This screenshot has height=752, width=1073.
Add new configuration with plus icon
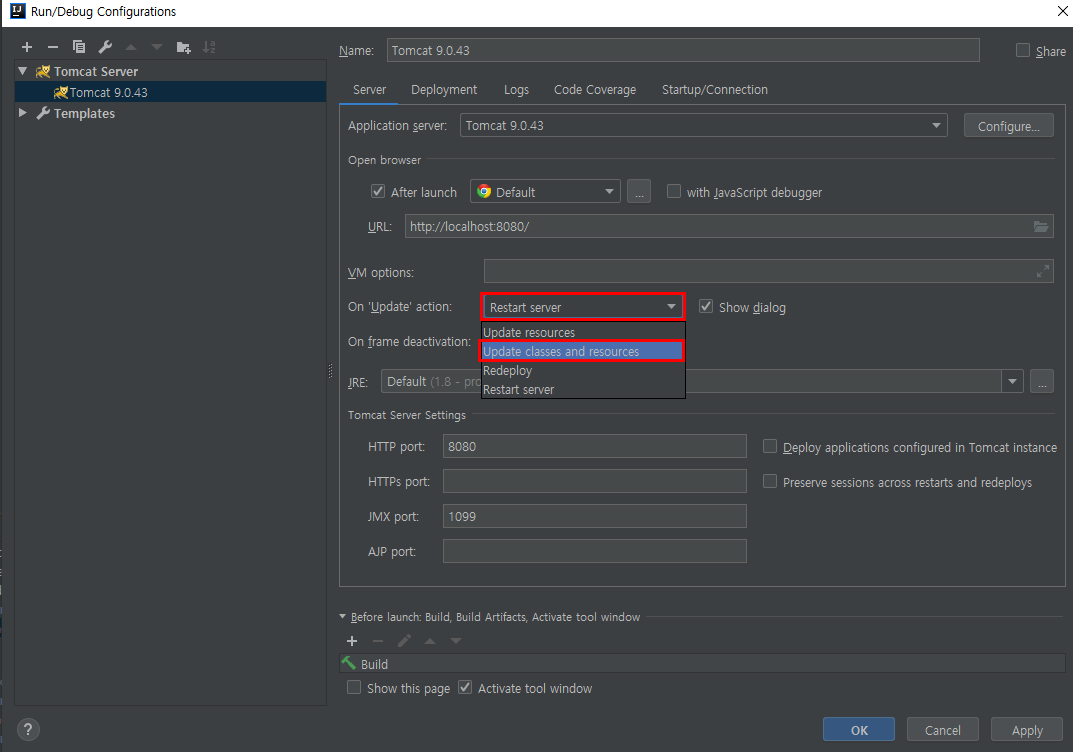click(27, 47)
